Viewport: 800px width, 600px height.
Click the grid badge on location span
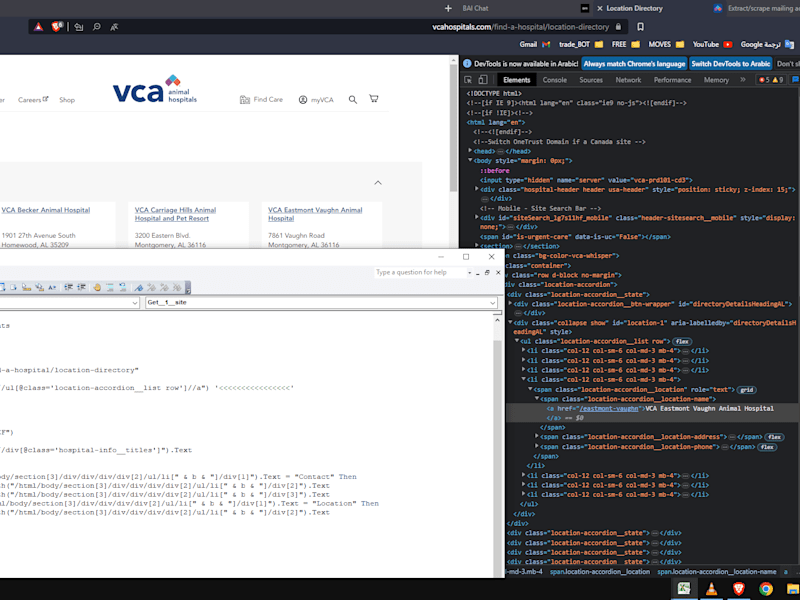(747, 389)
